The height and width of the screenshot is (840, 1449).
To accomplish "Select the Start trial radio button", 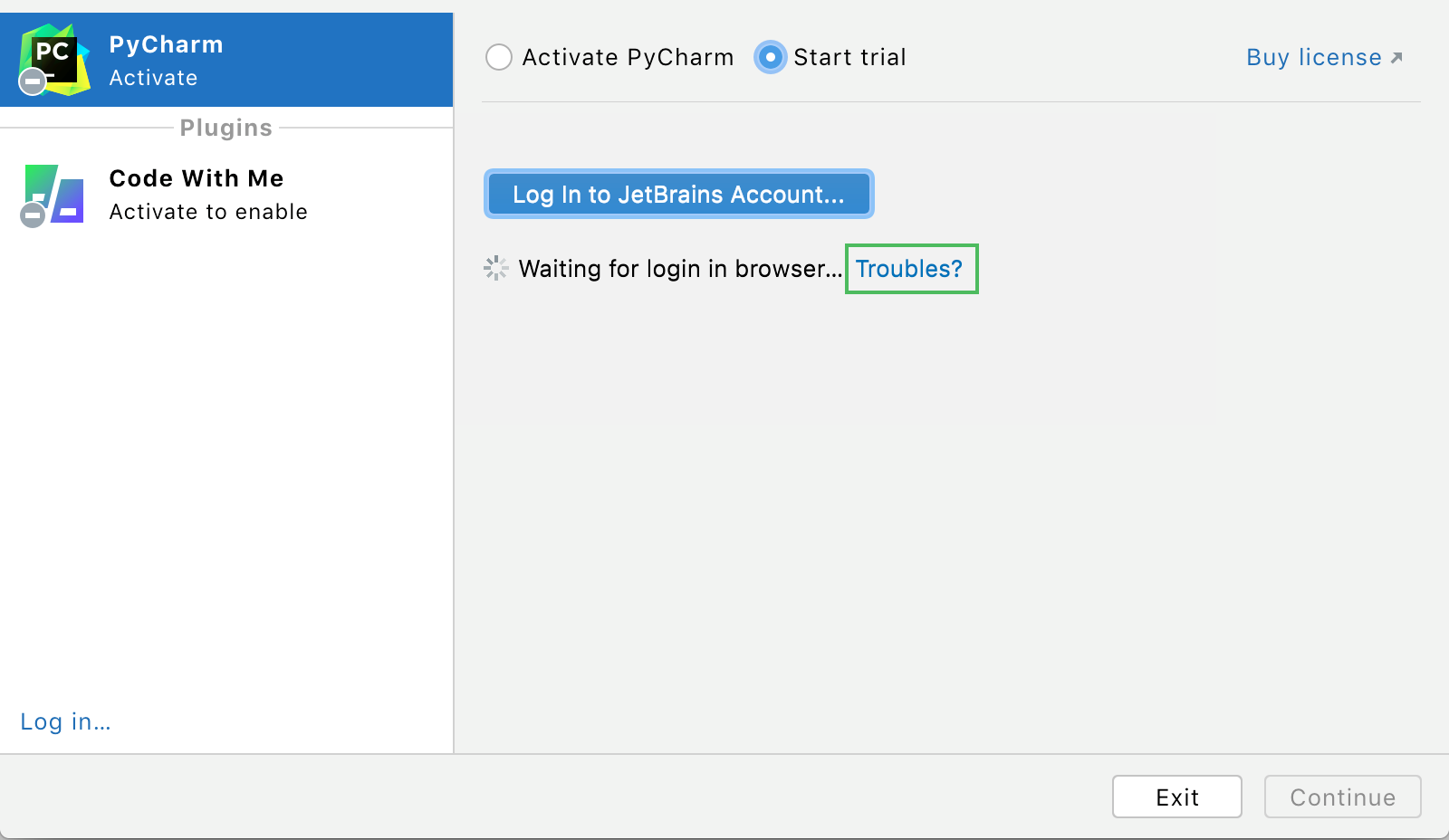I will coord(770,57).
